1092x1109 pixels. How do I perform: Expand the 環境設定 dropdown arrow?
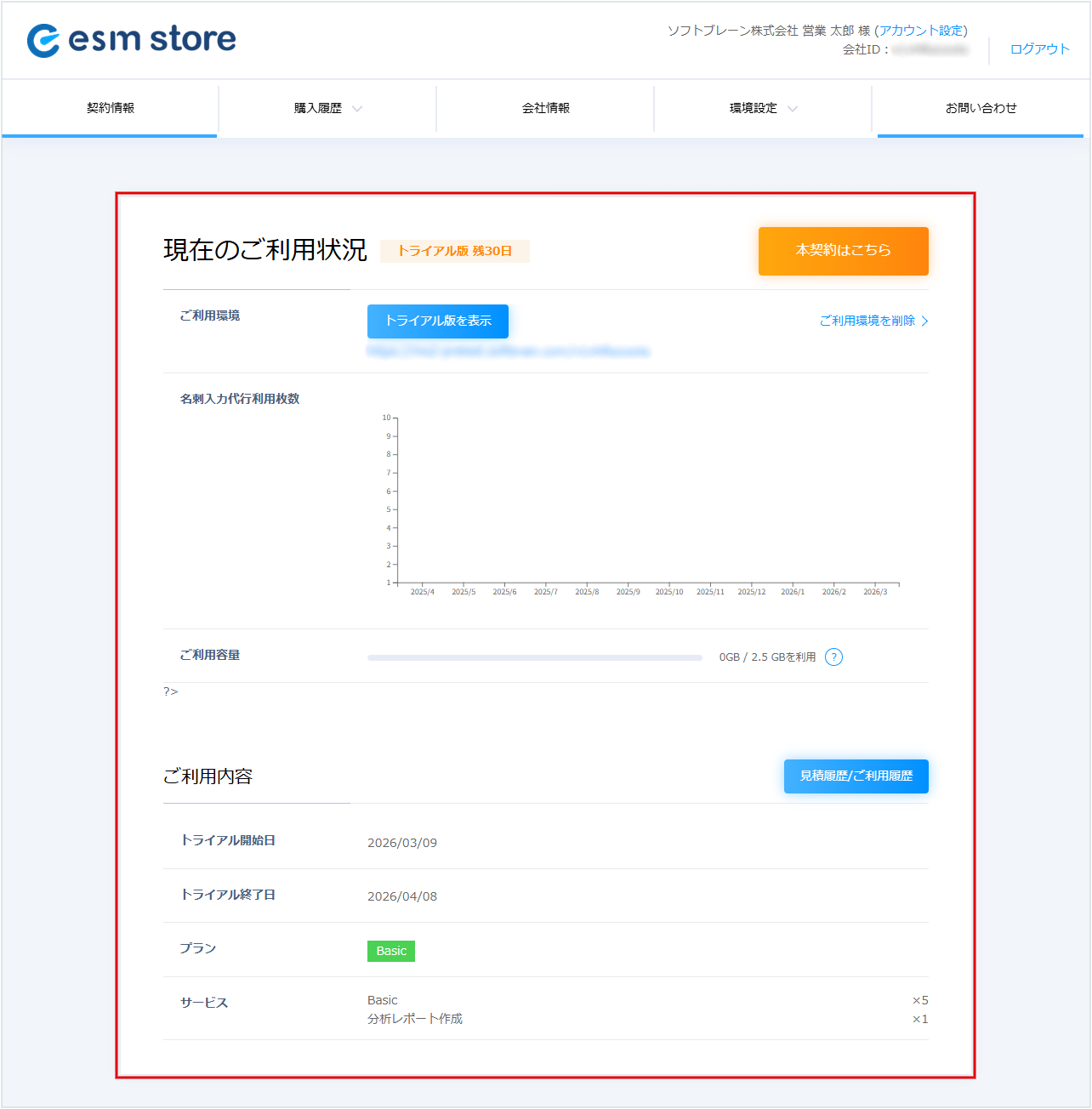click(x=793, y=109)
